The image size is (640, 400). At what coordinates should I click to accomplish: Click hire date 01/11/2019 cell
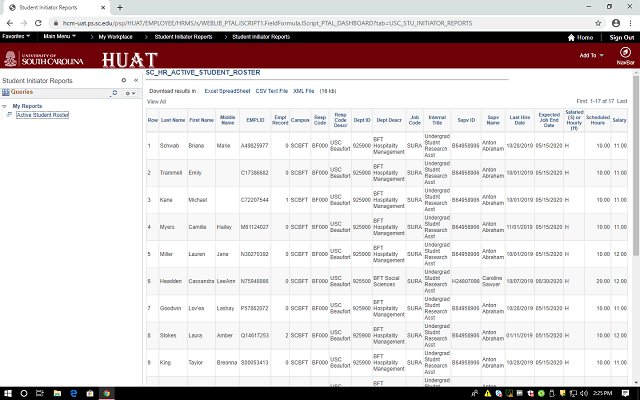[x=519, y=336]
